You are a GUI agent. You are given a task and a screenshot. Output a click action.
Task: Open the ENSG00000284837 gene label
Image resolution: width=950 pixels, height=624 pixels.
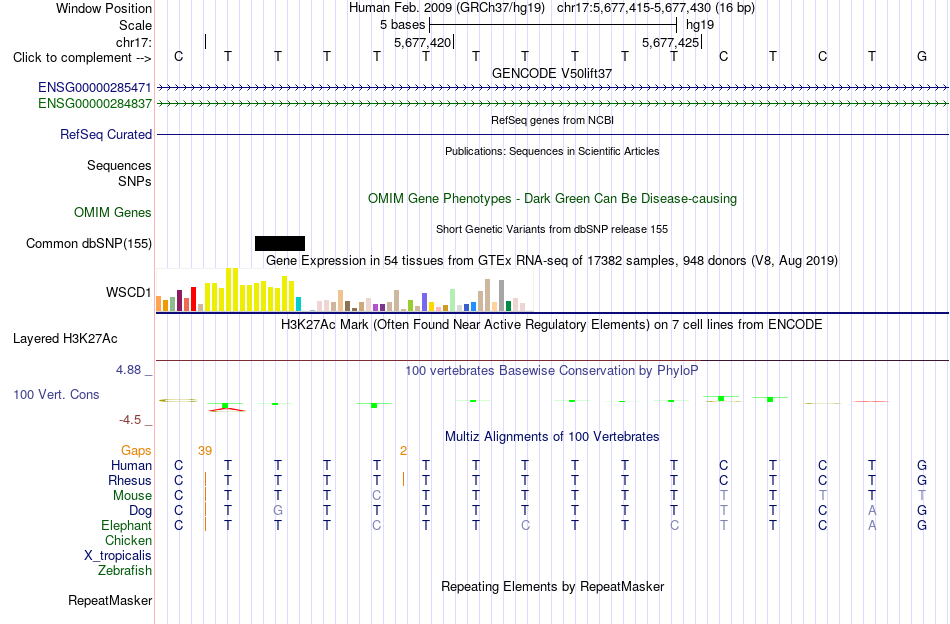(x=95, y=104)
